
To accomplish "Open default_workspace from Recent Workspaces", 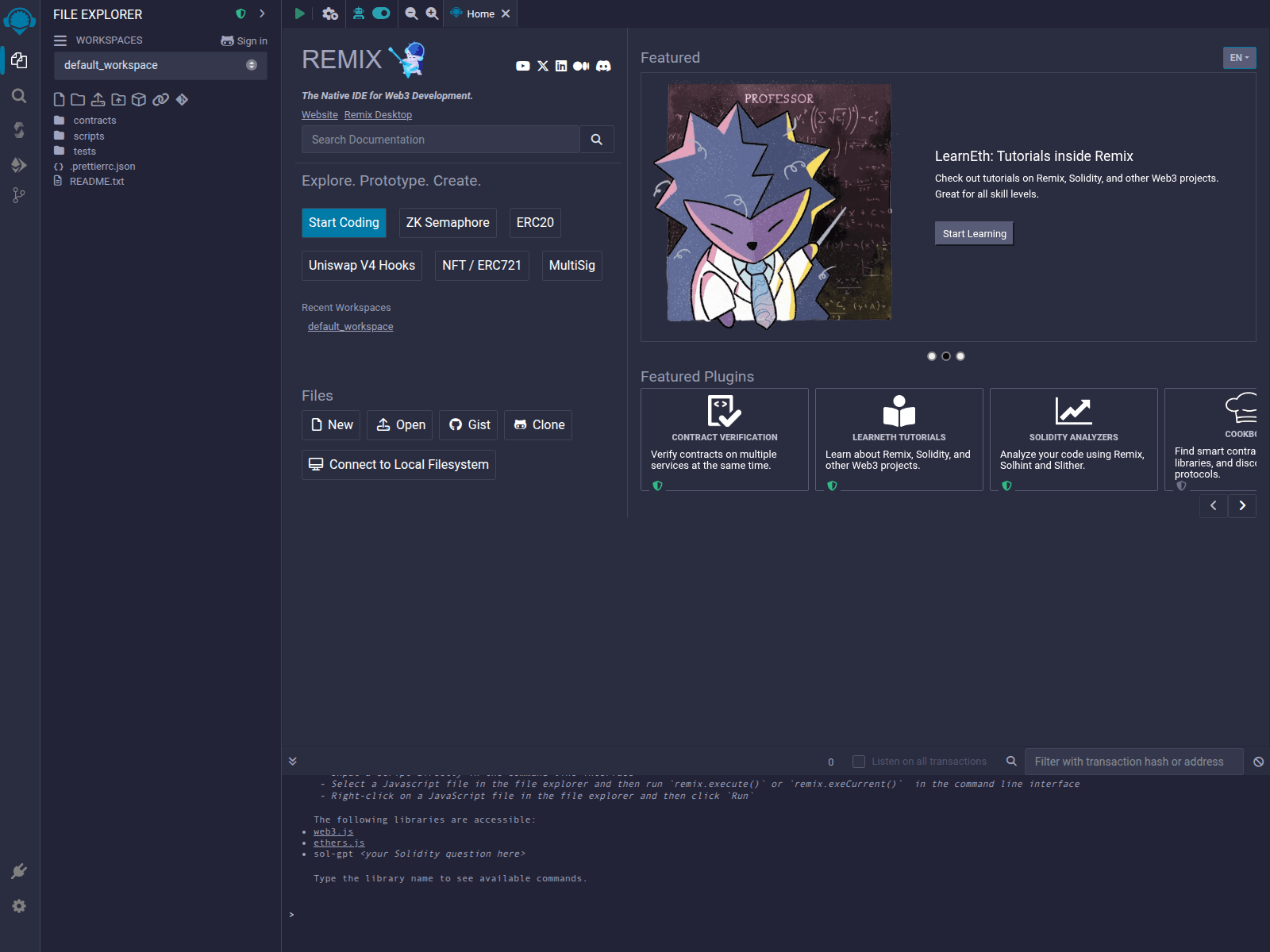I will tap(350, 327).
